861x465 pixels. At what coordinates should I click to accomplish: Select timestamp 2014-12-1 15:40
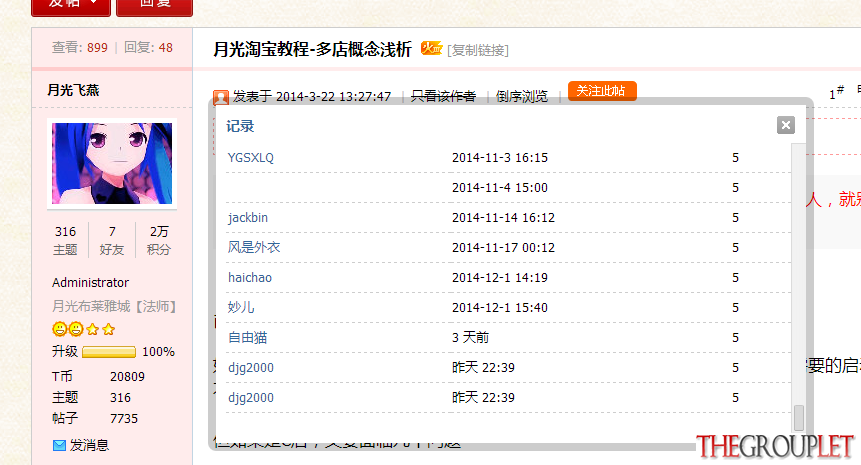point(500,307)
